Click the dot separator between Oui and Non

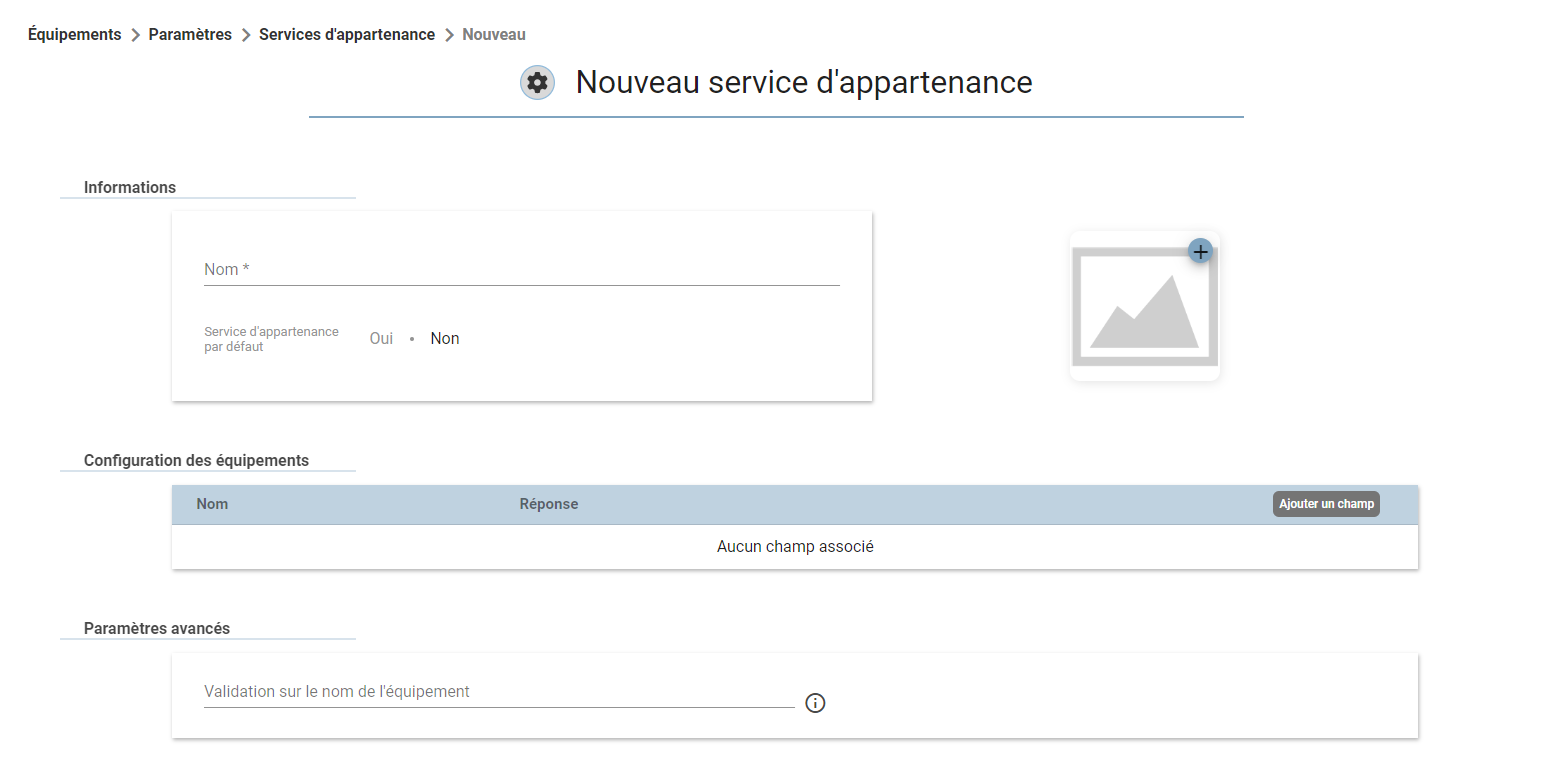click(x=412, y=339)
